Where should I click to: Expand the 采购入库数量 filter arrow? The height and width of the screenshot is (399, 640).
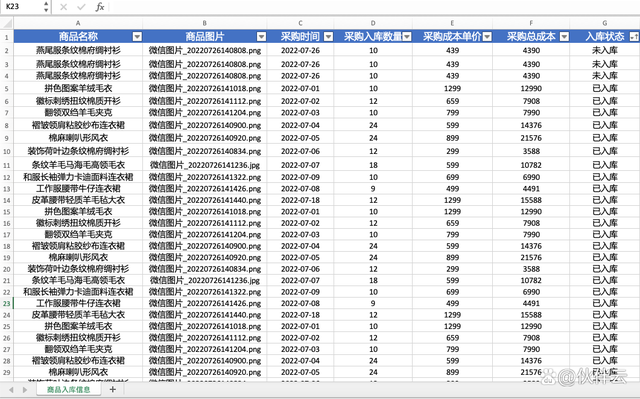point(407,37)
